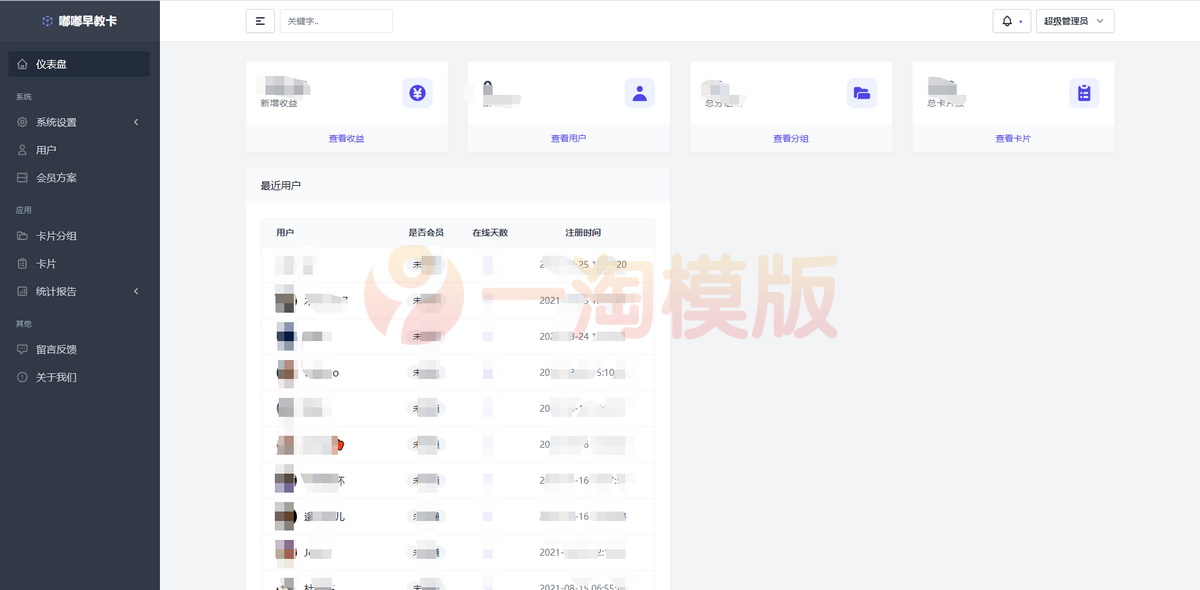The height and width of the screenshot is (590, 1200).
Task: Click the group folder icon on stats card
Action: point(862,93)
